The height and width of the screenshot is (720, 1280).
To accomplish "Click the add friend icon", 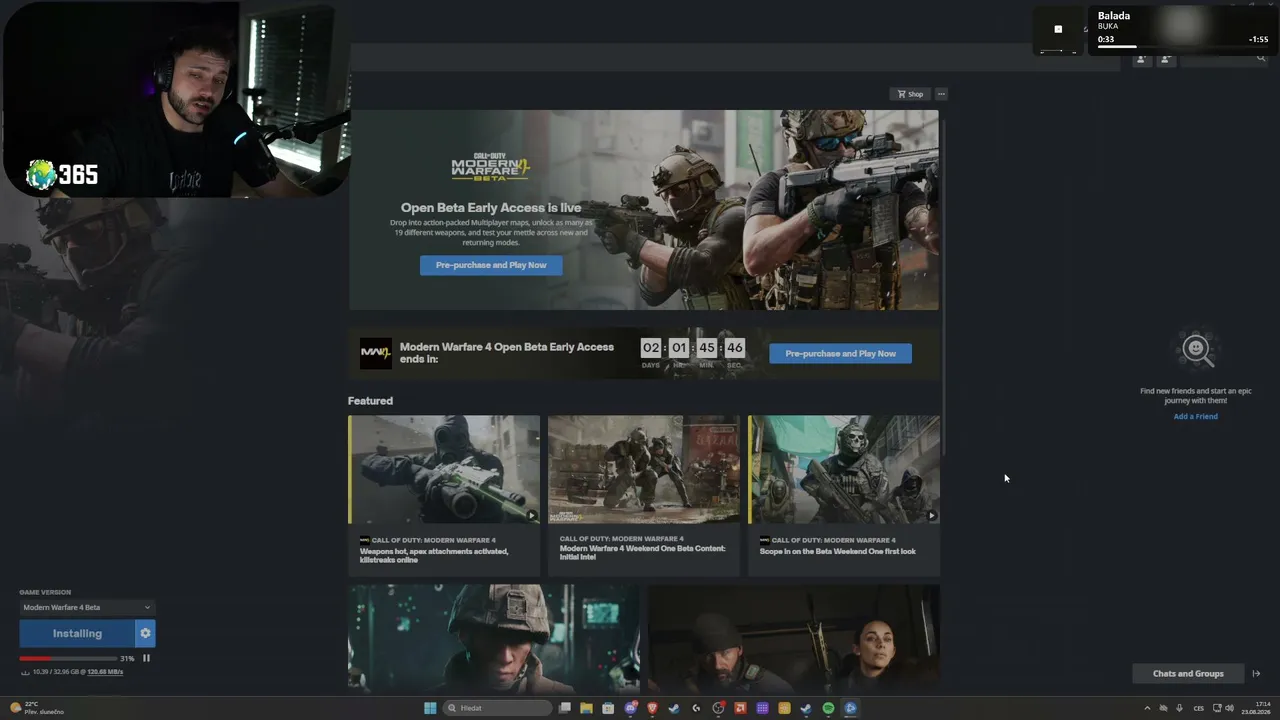I will point(1141,60).
